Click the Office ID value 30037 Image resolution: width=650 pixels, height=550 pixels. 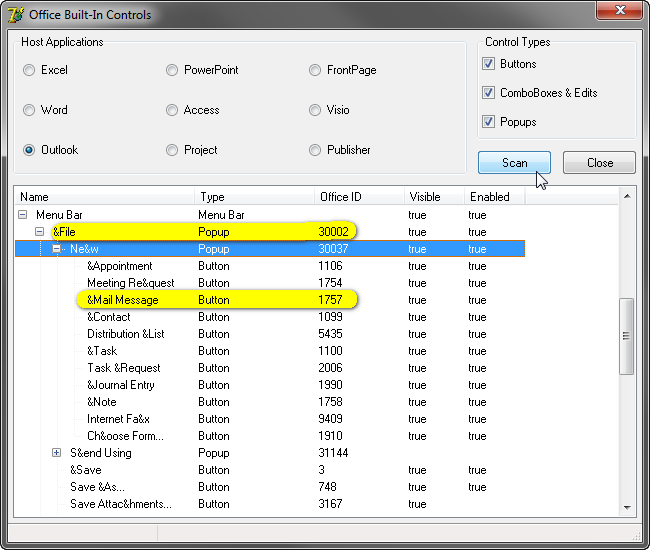click(333, 249)
